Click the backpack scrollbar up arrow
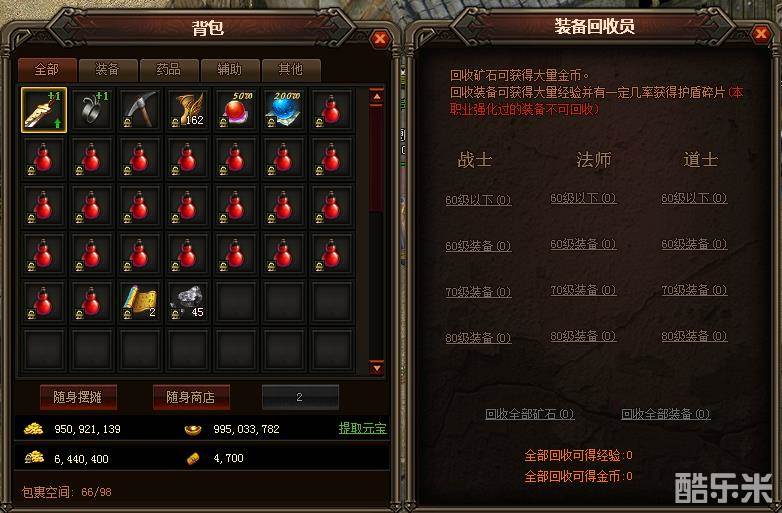 [x=377, y=96]
